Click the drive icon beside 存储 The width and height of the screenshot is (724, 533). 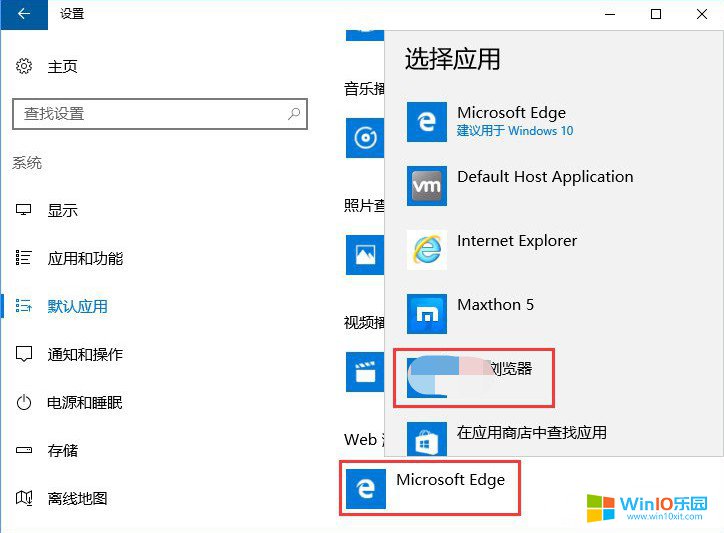(24, 450)
